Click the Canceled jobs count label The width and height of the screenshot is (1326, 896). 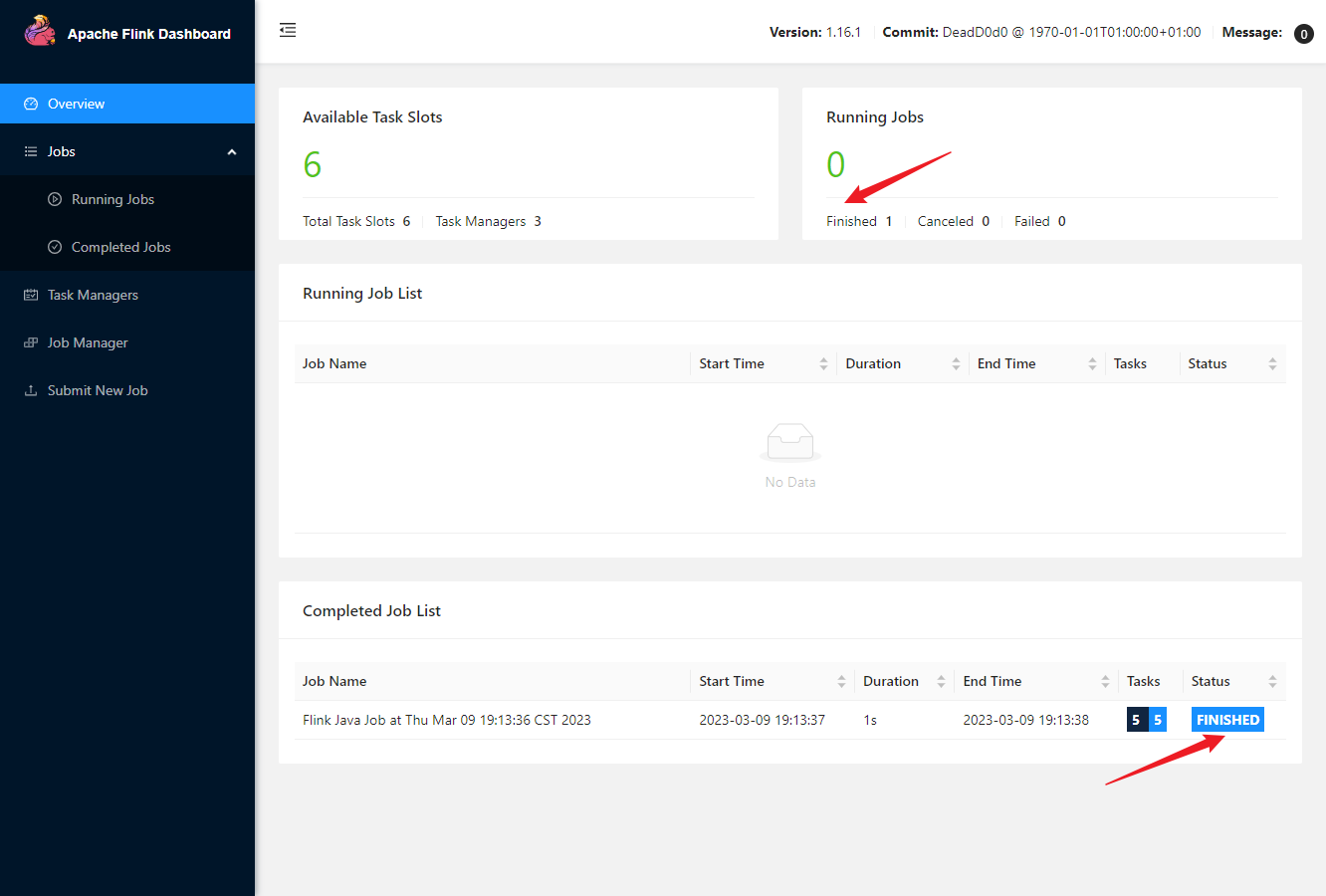(x=954, y=221)
